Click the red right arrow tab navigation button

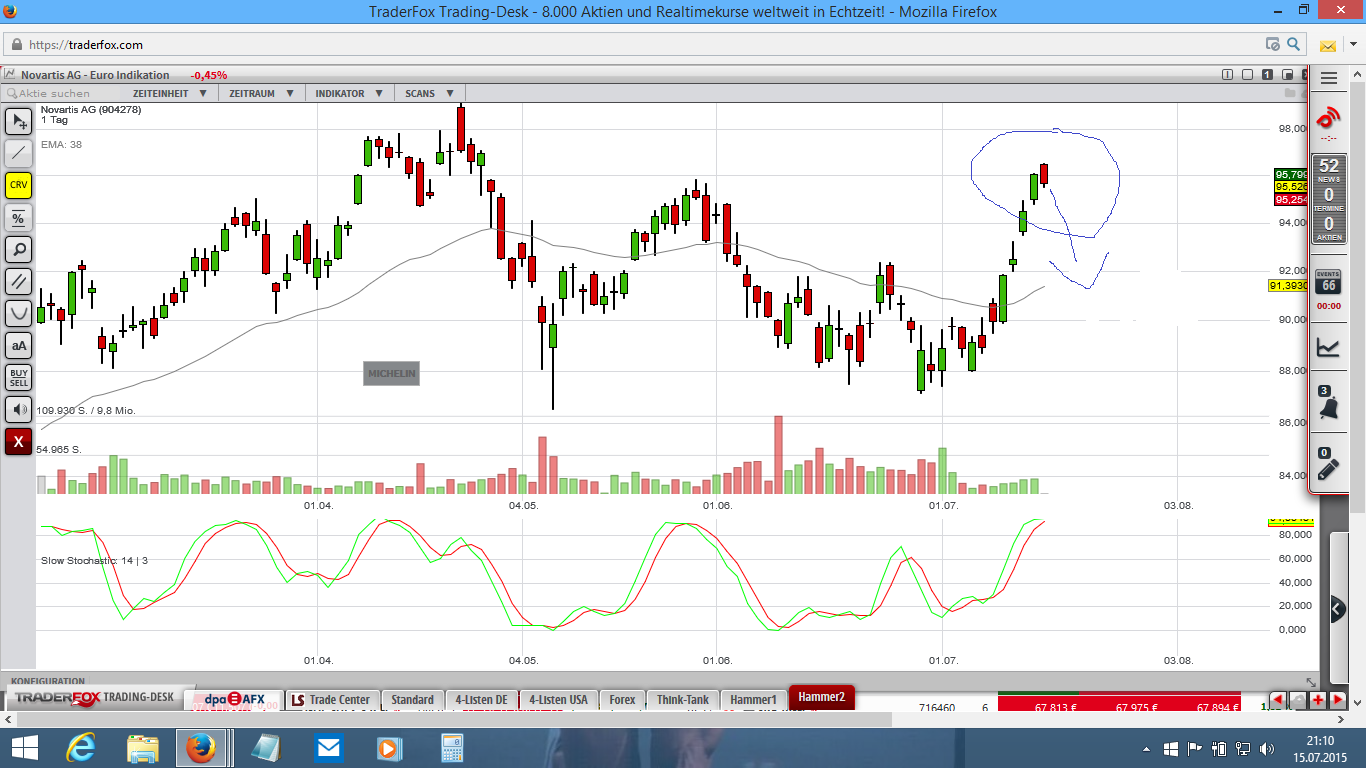click(x=1338, y=699)
